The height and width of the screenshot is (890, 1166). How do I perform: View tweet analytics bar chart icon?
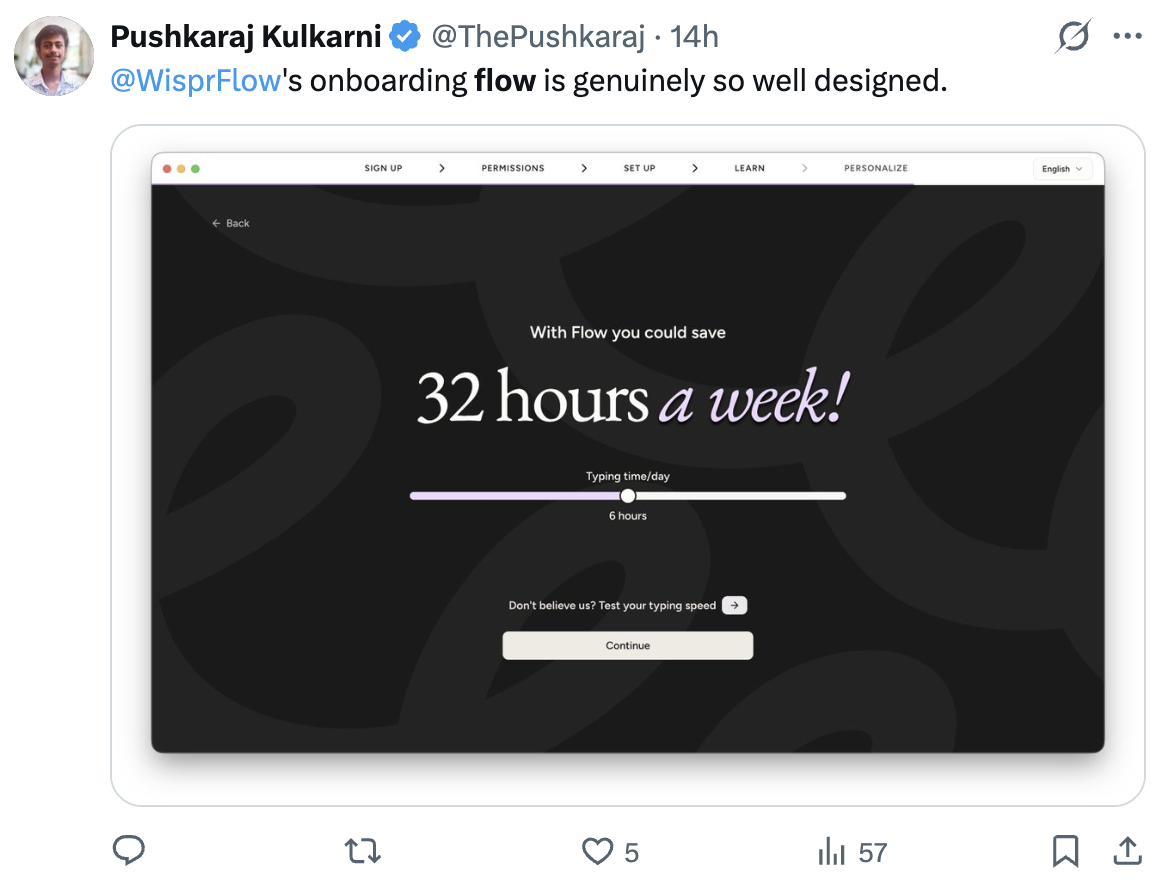point(831,851)
